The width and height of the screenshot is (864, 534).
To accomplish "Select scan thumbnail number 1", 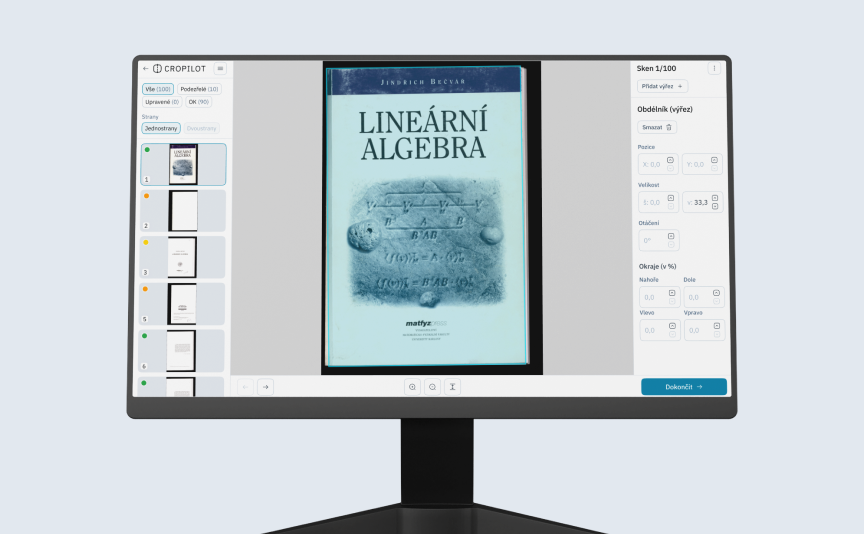I will click(x=183, y=164).
